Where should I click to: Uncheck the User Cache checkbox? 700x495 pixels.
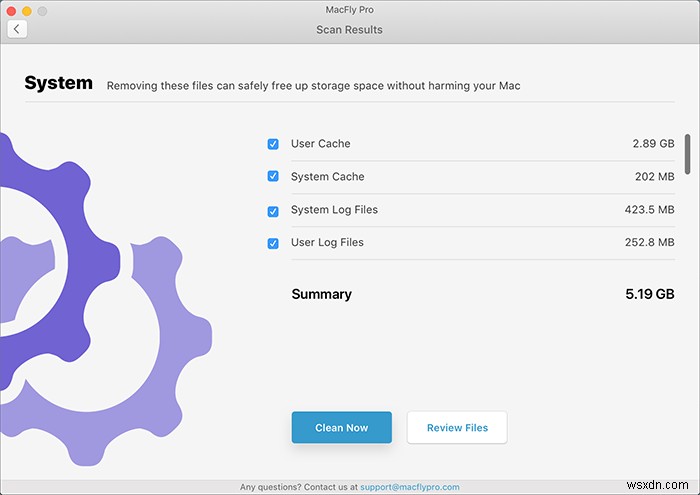pyautogui.click(x=273, y=144)
